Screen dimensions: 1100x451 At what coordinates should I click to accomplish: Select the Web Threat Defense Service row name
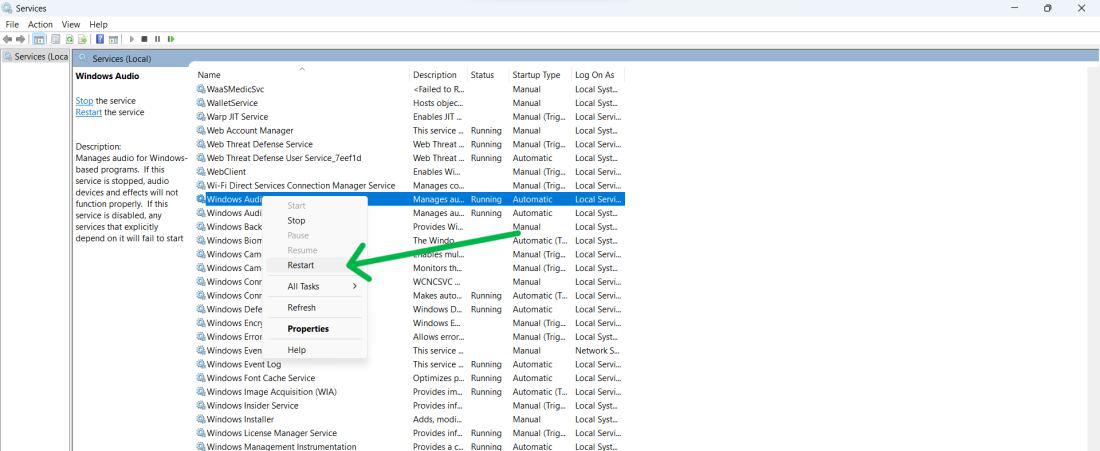[260, 144]
